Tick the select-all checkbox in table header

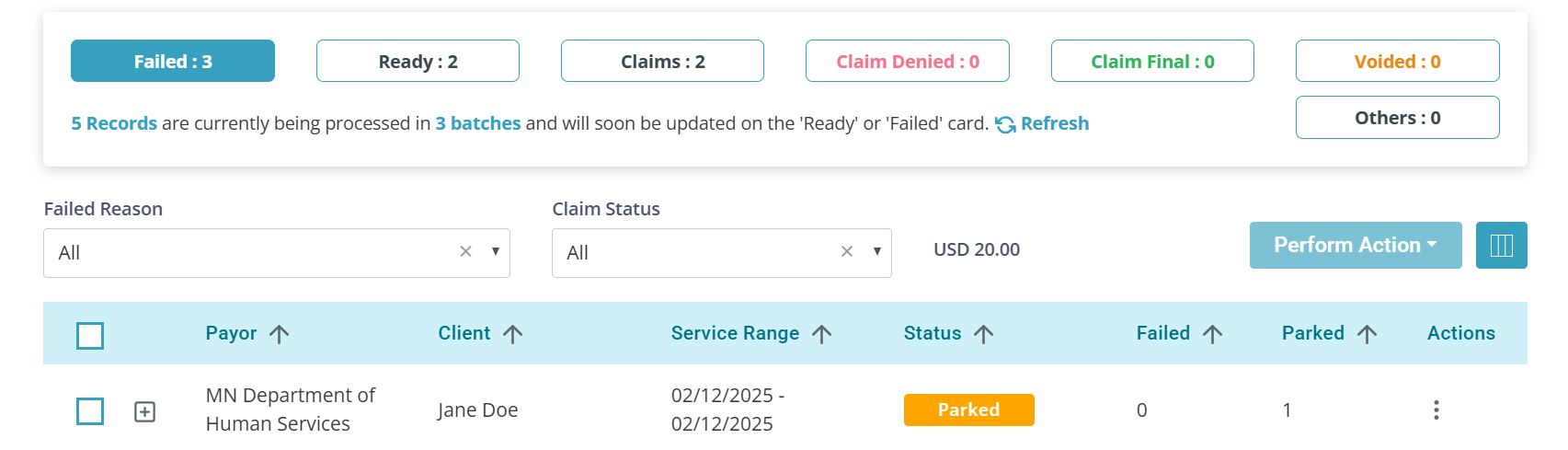[90, 336]
